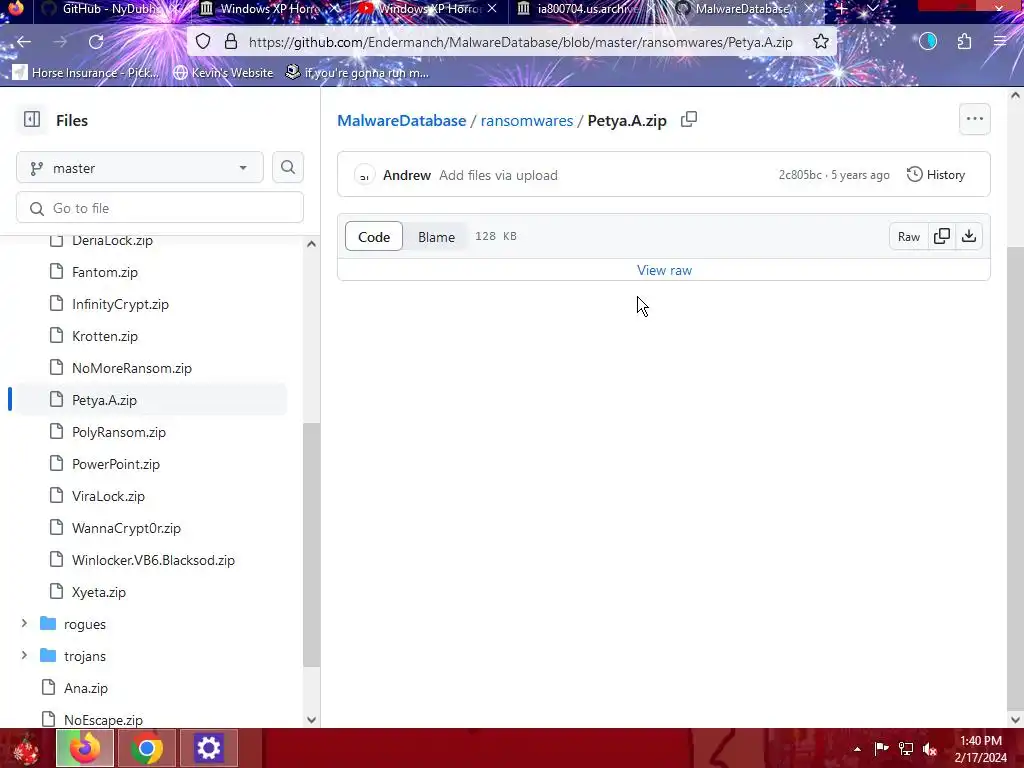
Task: Open Kevin's Website bookmark
Action: coord(223,72)
